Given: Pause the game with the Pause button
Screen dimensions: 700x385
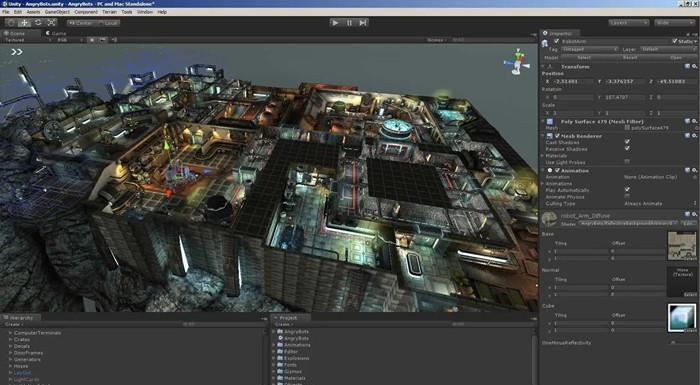Looking at the screenshot, I should [x=349, y=22].
